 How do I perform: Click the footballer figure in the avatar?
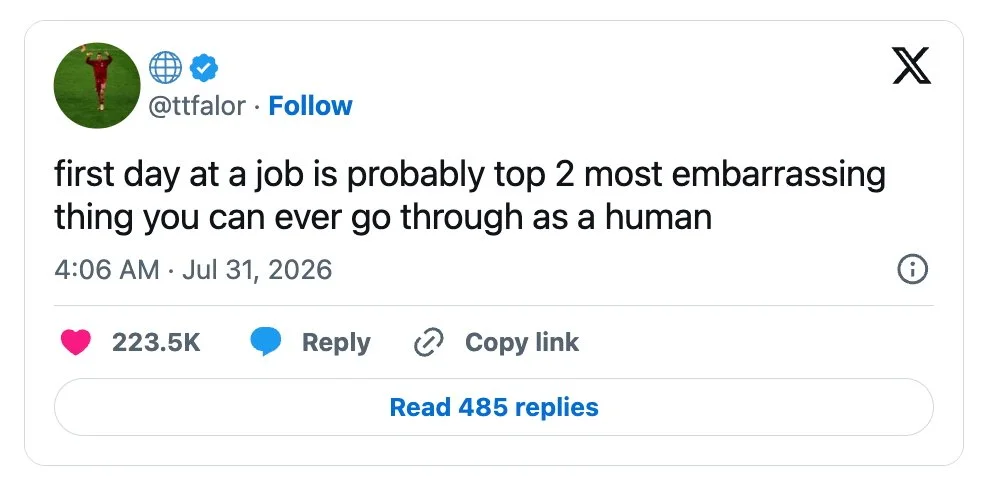coord(100,80)
